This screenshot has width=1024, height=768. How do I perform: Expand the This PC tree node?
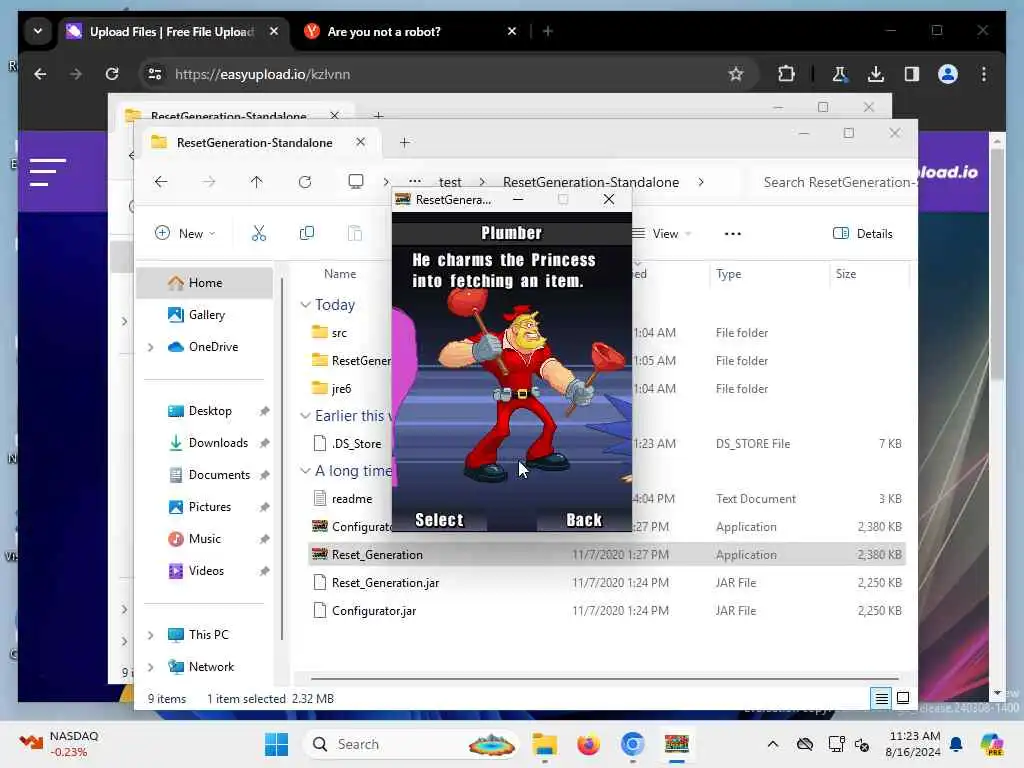(x=151, y=635)
